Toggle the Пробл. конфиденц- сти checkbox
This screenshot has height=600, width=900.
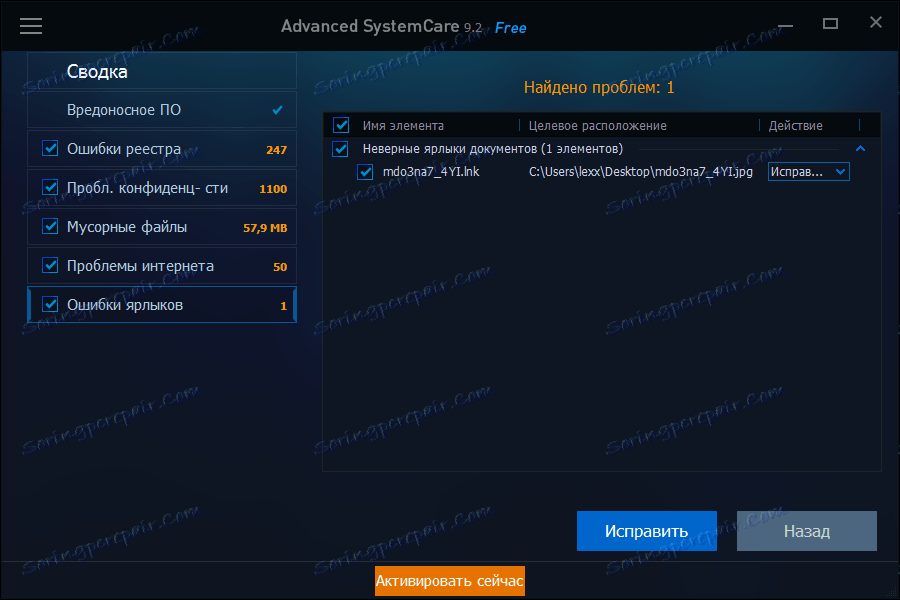51,188
